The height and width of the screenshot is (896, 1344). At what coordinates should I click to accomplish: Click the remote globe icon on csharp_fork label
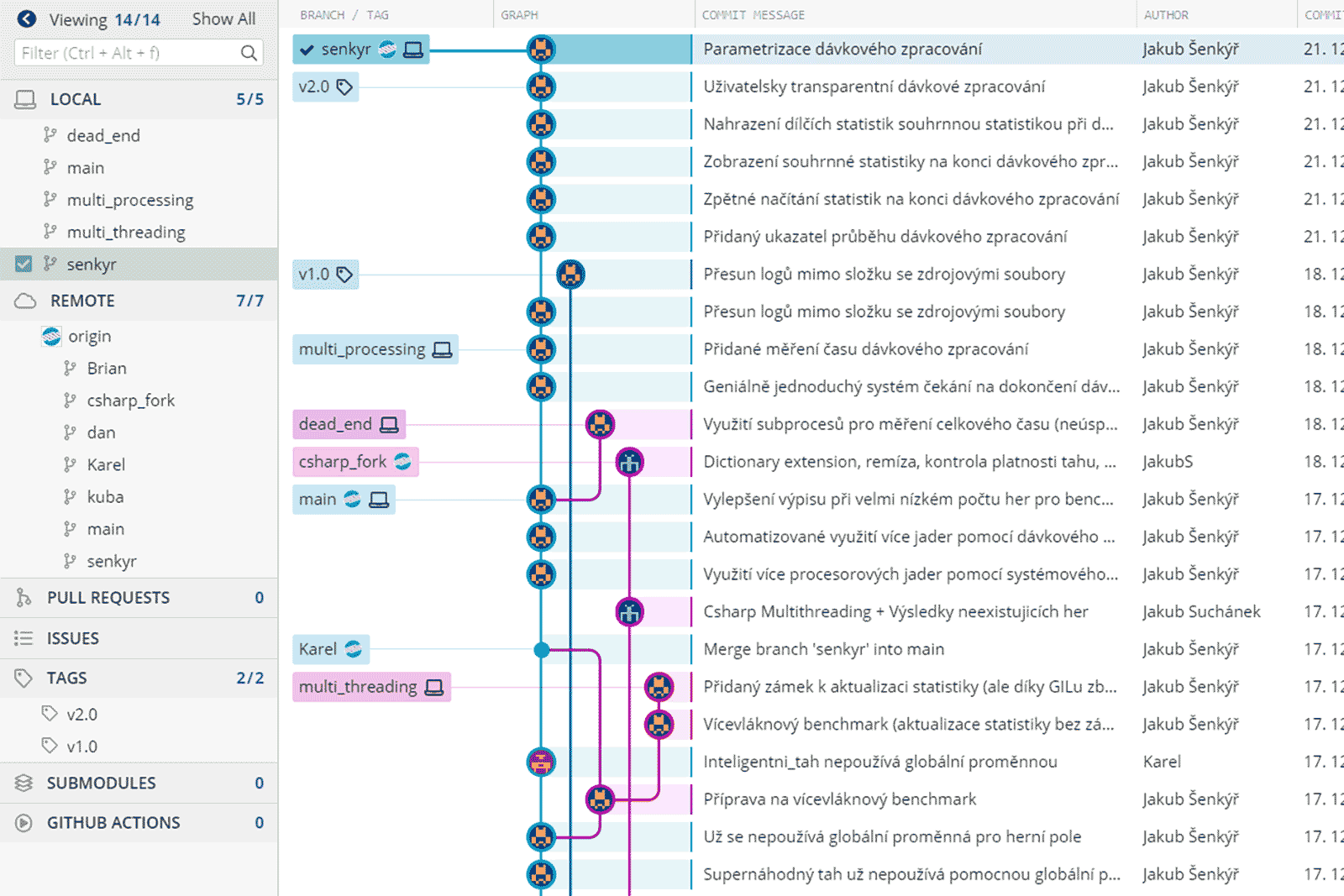(x=402, y=462)
